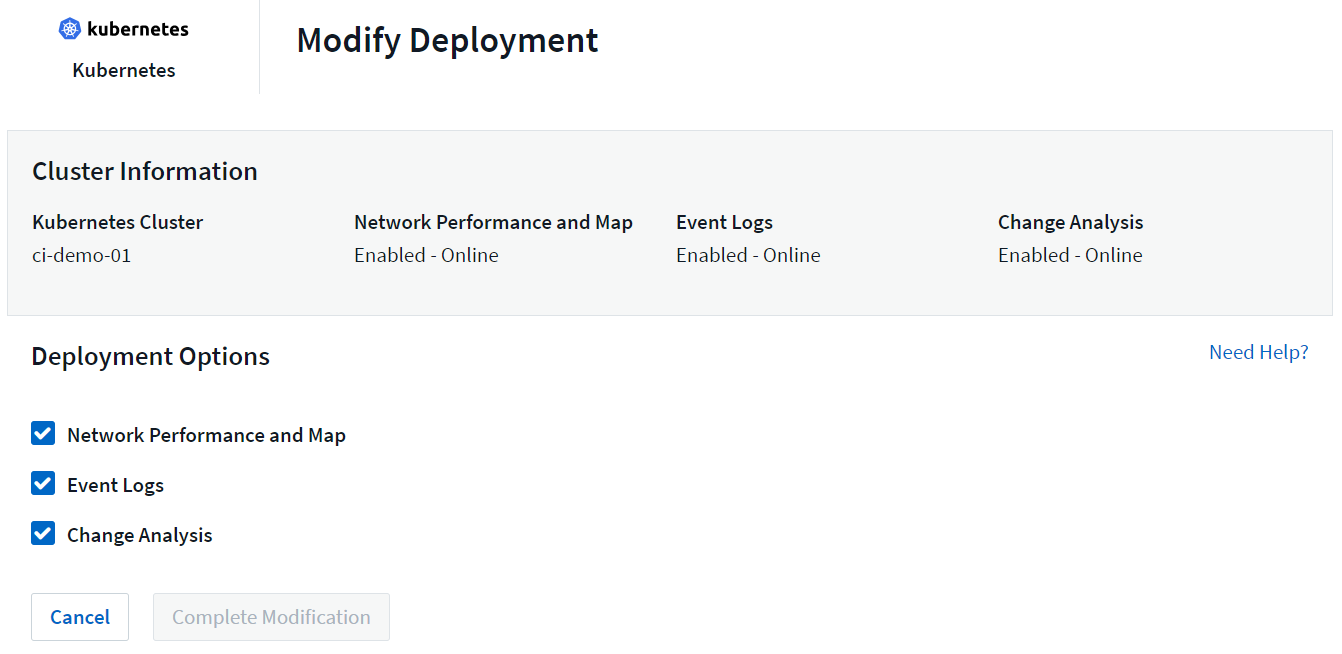Select the ci-demo-01 cluster name text
Screen dimensions: 1342x654
point(82,255)
